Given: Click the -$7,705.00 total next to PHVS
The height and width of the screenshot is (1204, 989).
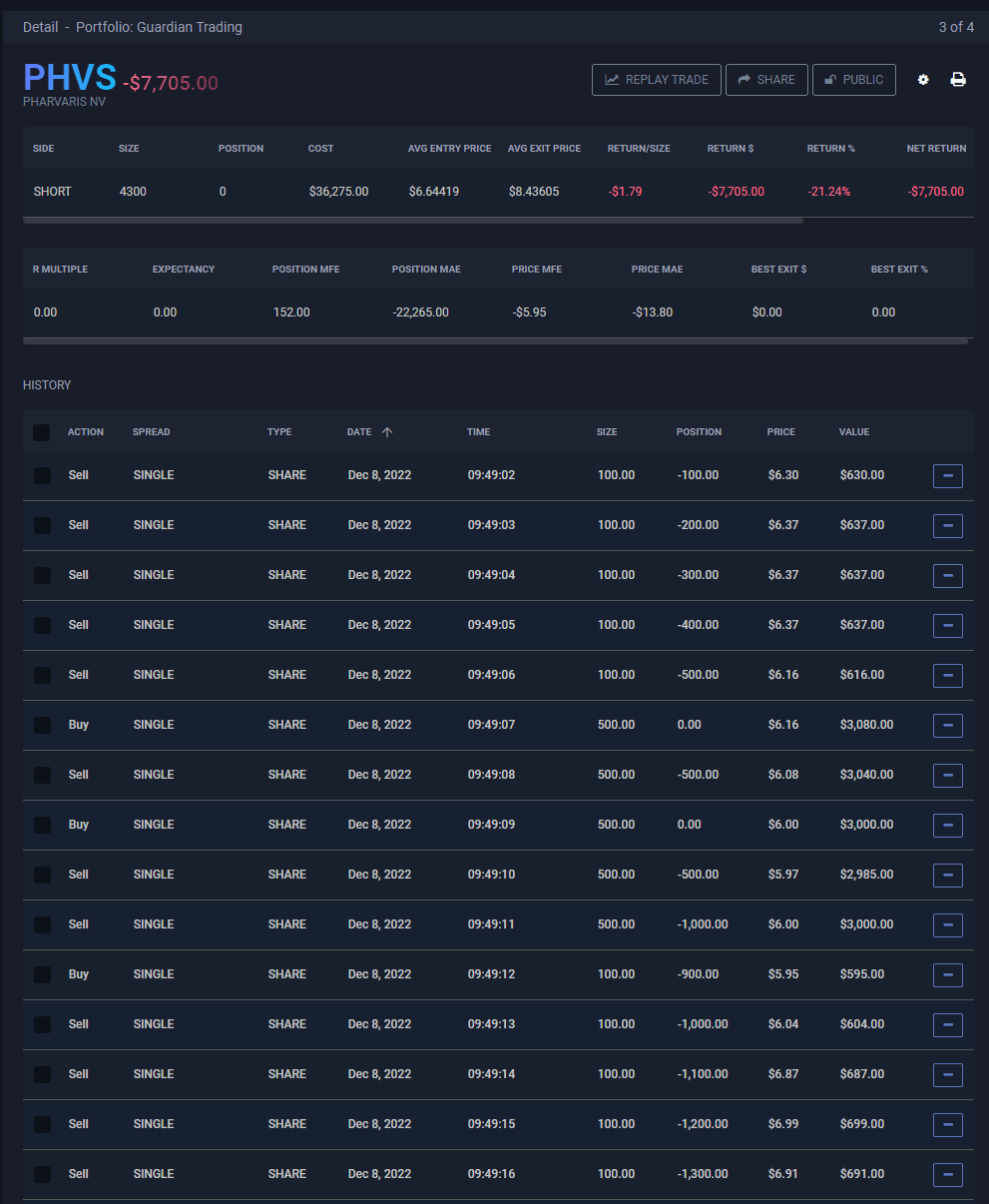Looking at the screenshot, I should (x=171, y=83).
